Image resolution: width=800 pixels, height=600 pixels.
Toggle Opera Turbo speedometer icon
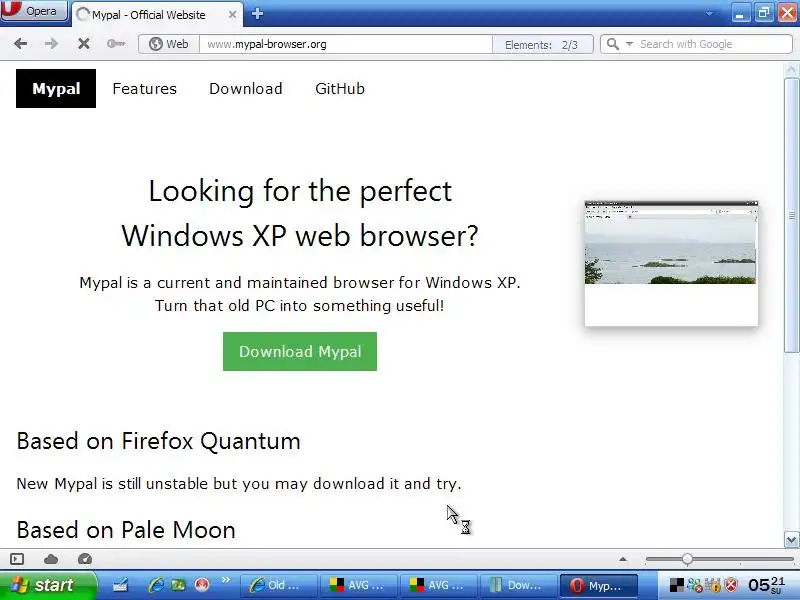85,559
